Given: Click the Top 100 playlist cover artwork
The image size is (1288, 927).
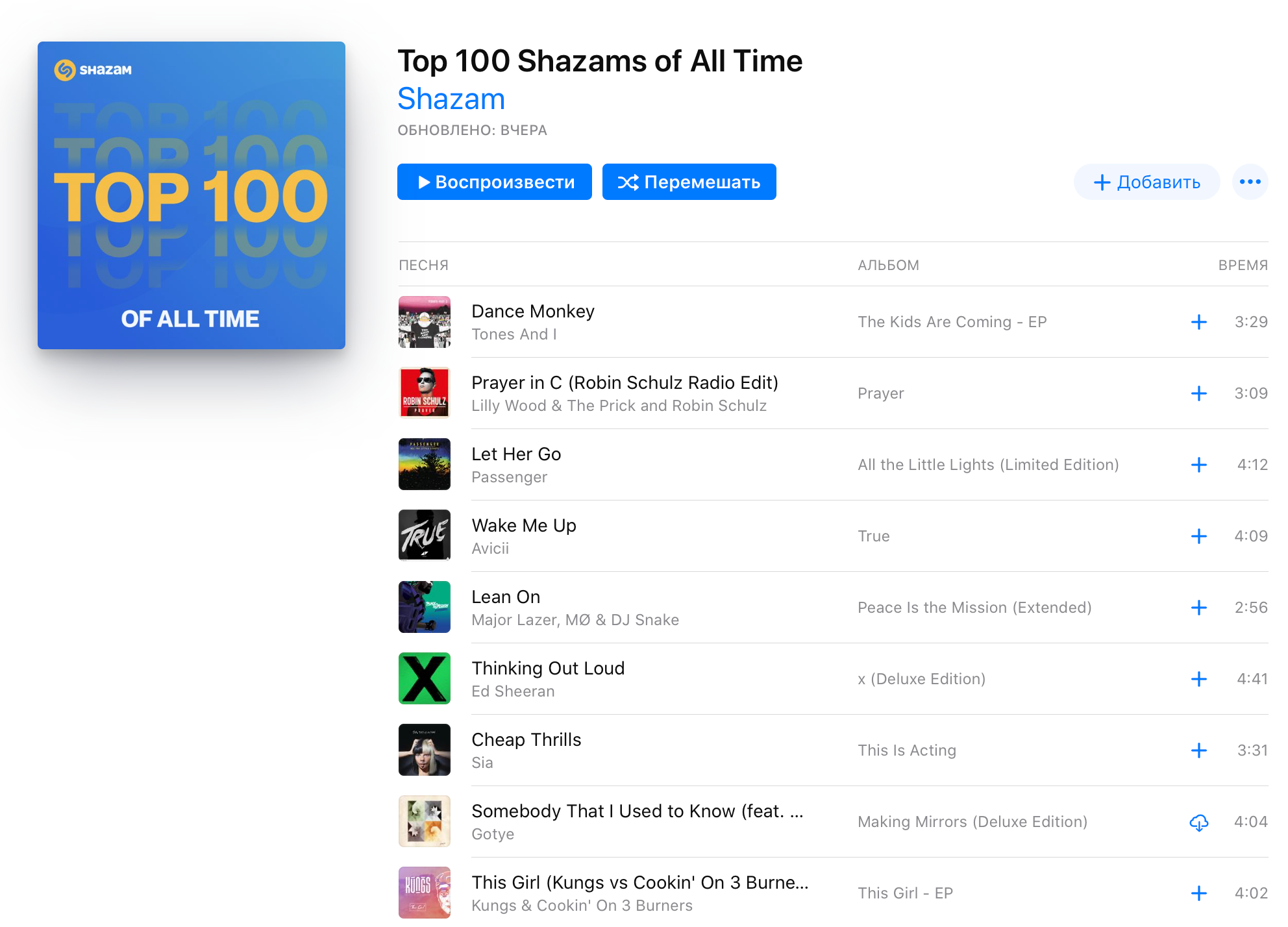Looking at the screenshot, I should 192,195.
